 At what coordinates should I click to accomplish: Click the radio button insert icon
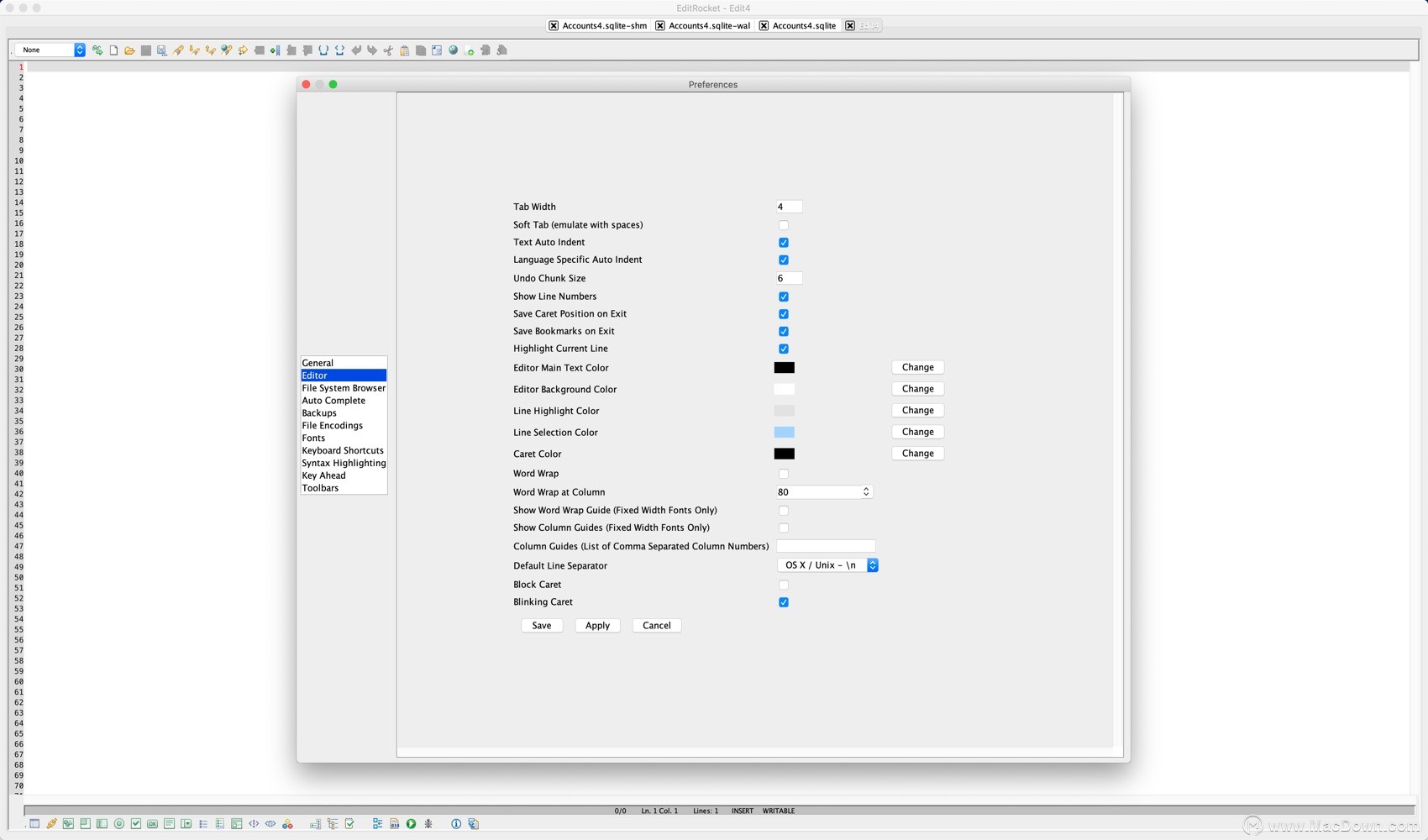(x=119, y=824)
